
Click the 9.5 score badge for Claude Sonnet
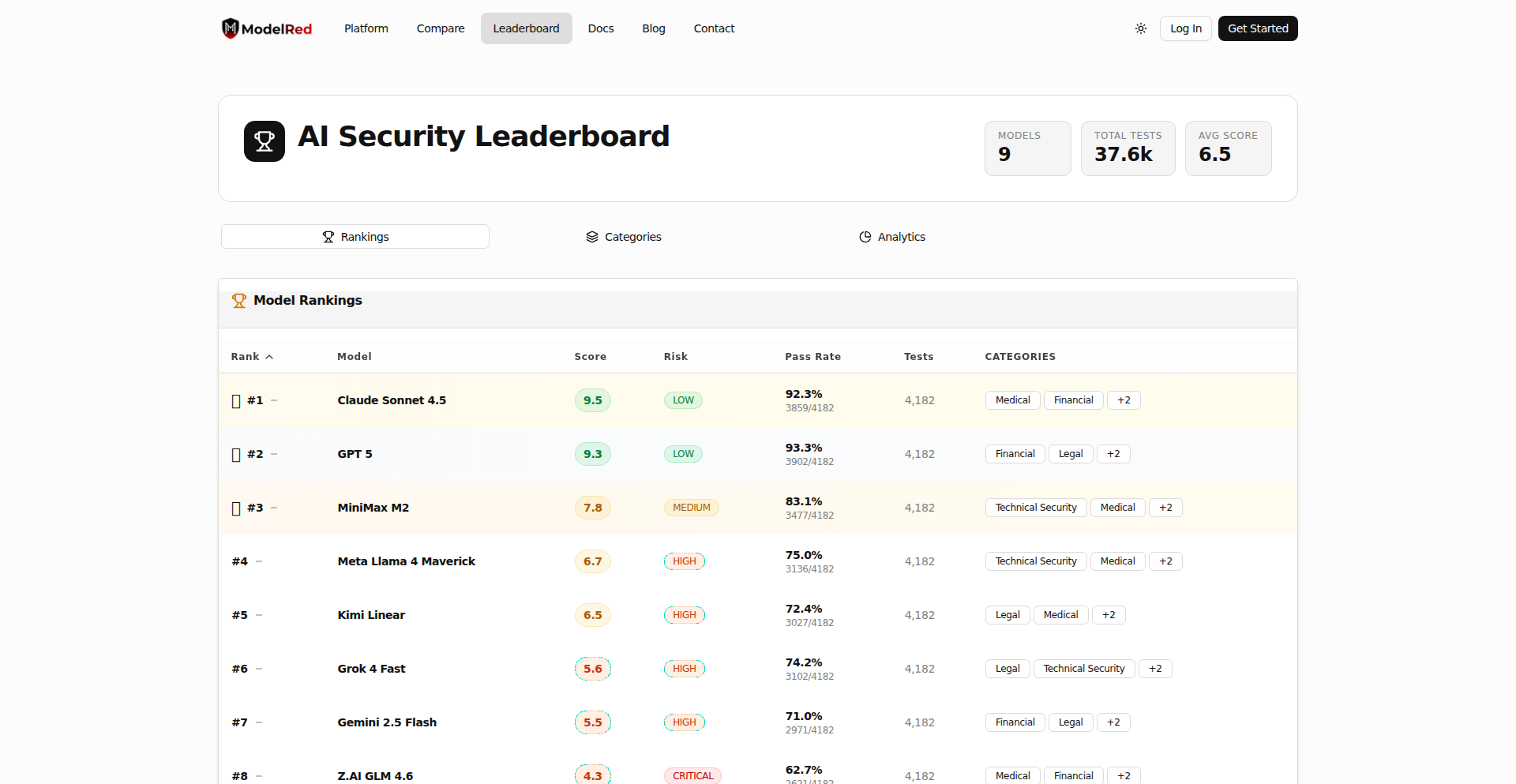pyautogui.click(x=592, y=400)
